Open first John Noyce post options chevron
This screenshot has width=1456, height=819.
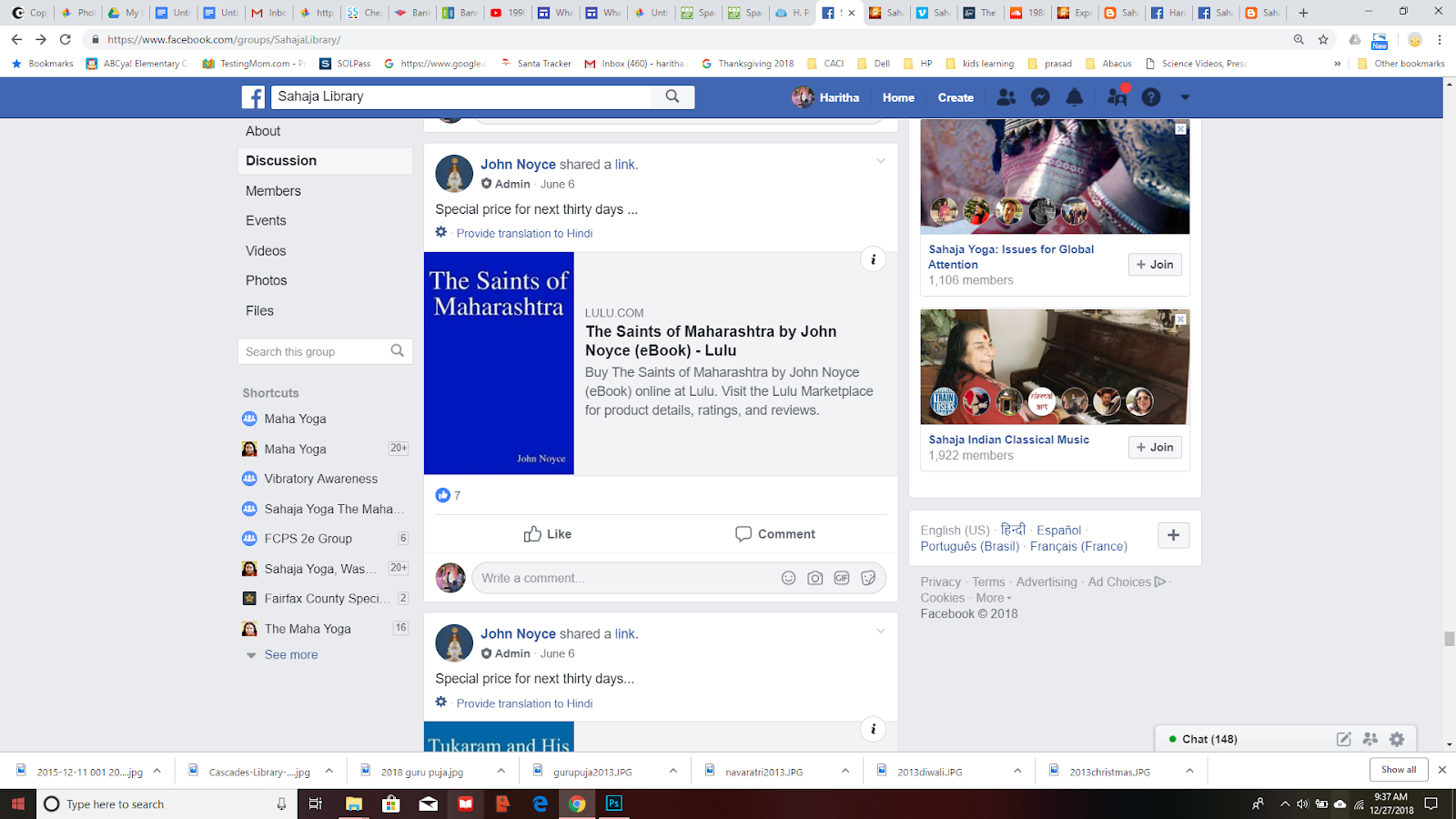881,161
